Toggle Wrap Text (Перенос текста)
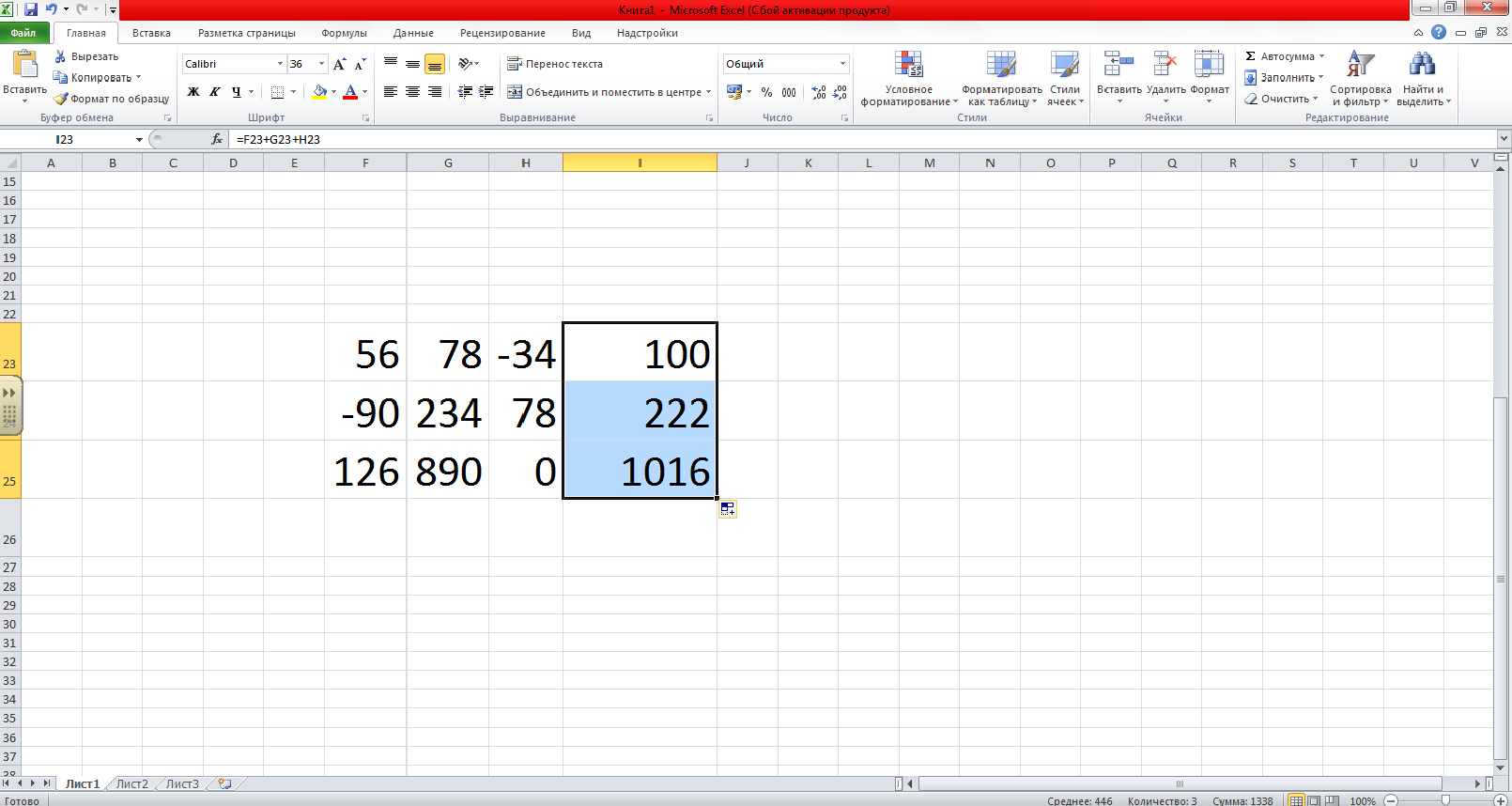 555,64
